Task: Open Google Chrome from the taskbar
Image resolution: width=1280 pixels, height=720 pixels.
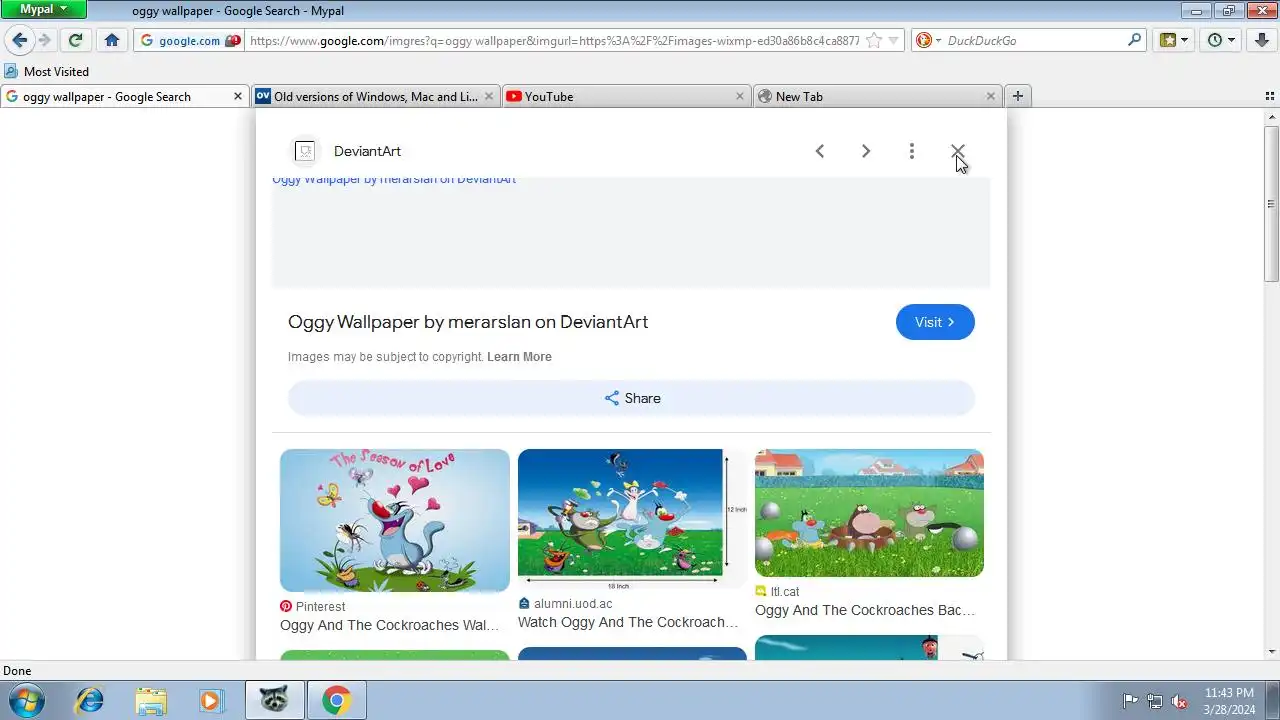Action: [x=336, y=701]
